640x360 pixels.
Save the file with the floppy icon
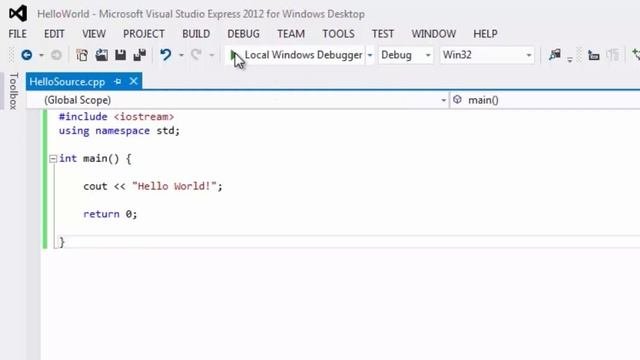pyautogui.click(x=120, y=55)
